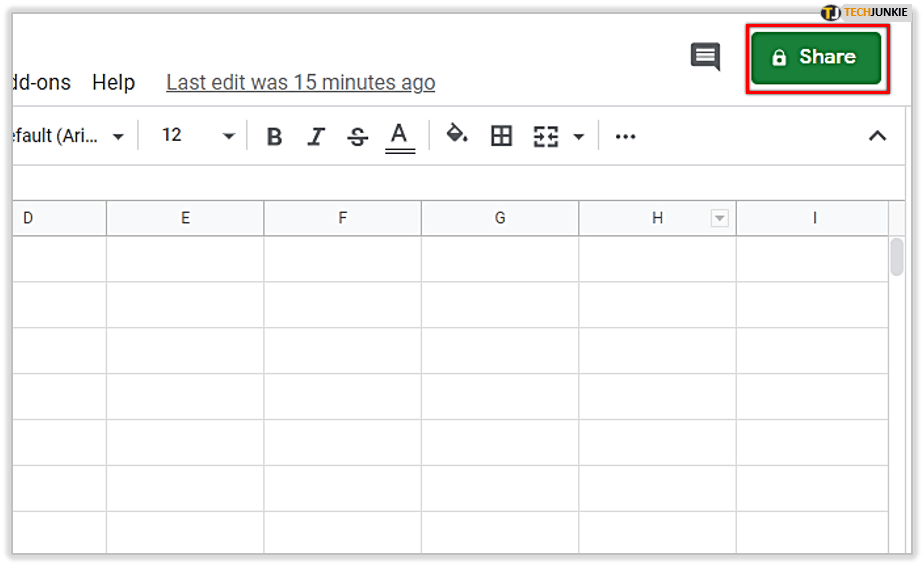
Task: Click the green Share button
Action: coord(816,58)
